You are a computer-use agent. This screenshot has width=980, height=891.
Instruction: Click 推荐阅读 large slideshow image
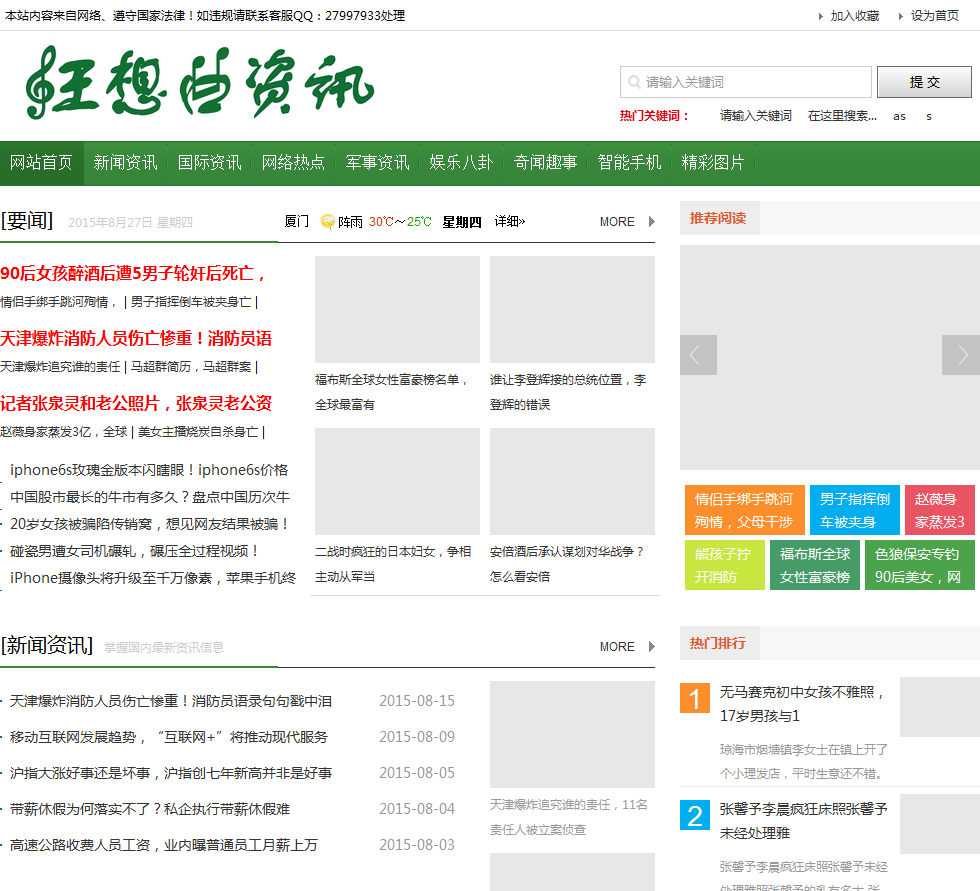[830, 357]
